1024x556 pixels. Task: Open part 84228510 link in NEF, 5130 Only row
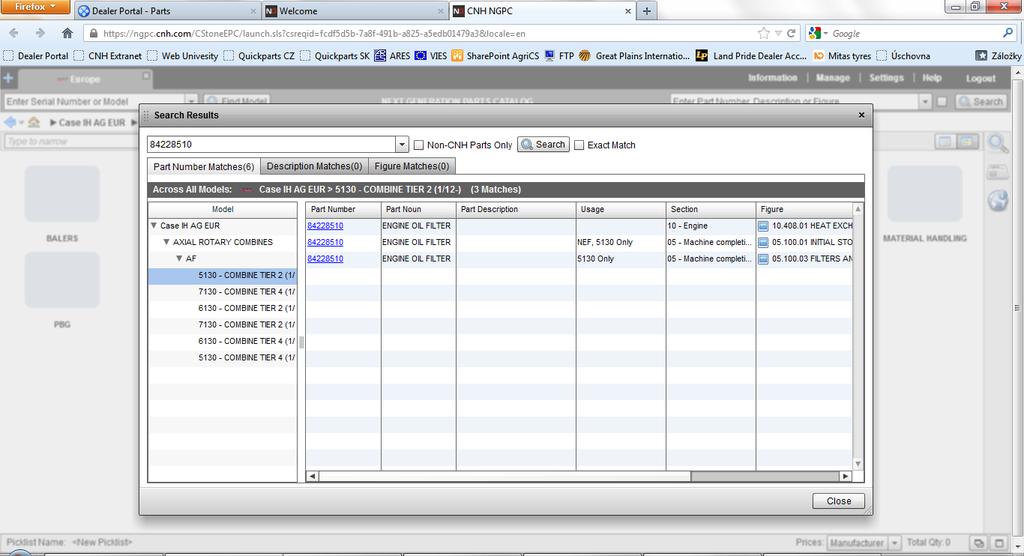click(x=325, y=242)
